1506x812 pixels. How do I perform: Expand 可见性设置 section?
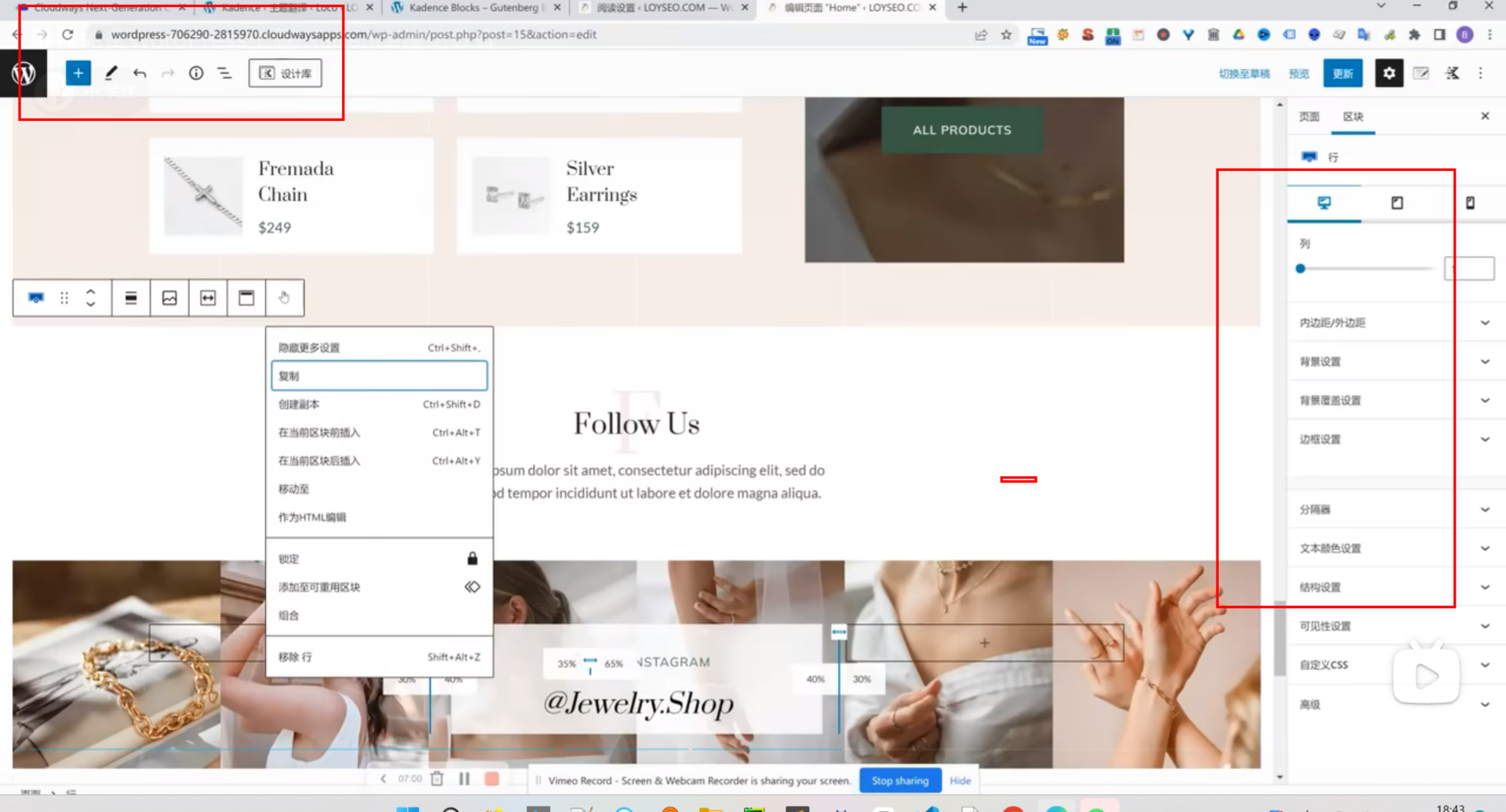coord(1395,626)
